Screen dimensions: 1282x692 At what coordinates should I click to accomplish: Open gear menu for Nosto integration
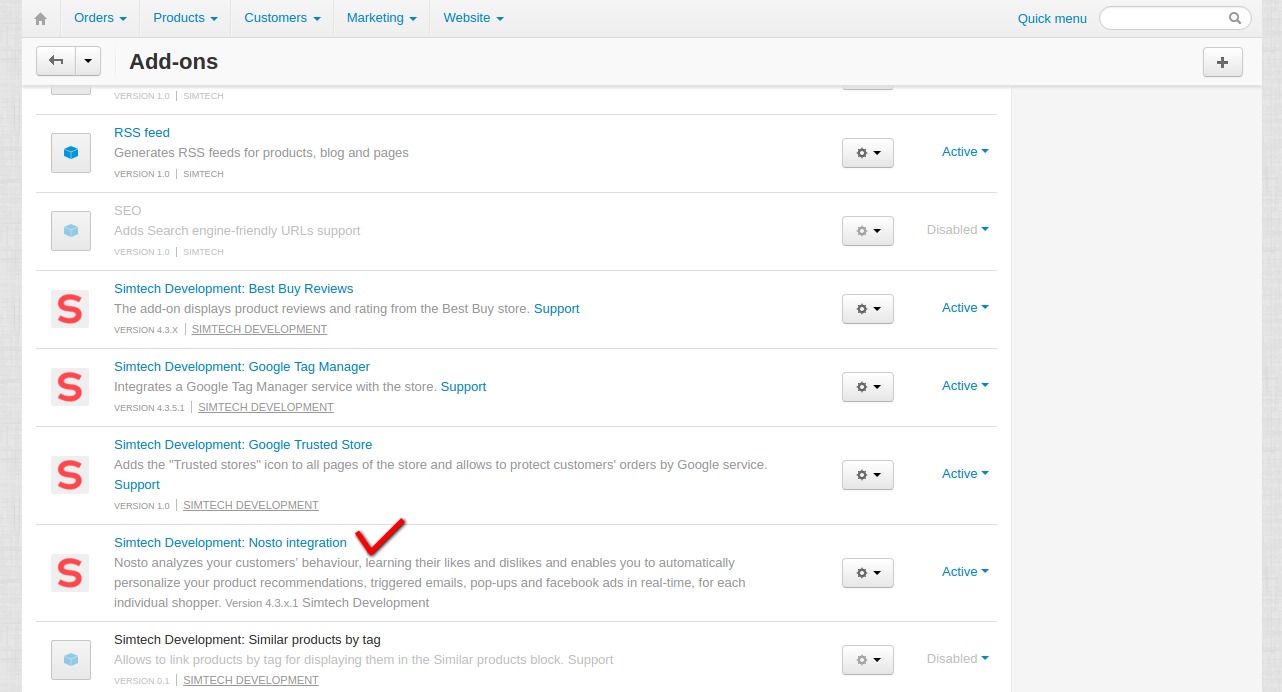(867, 573)
